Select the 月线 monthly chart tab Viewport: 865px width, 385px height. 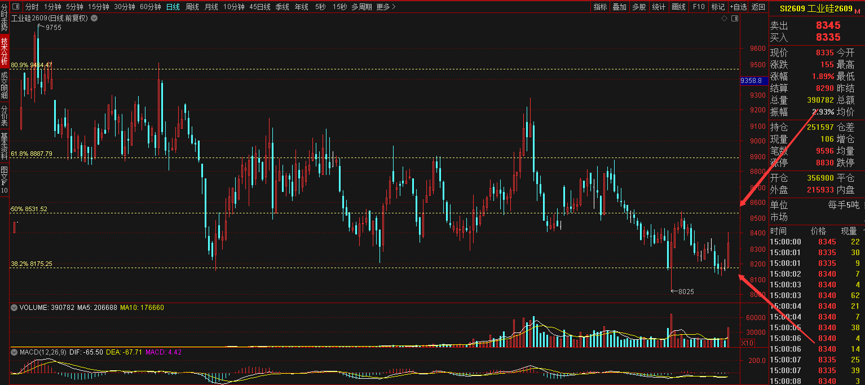[211, 7]
